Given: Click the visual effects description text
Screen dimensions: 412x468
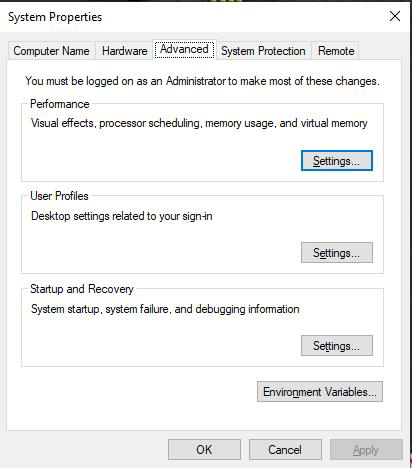Looking at the screenshot, I should click(x=199, y=123).
